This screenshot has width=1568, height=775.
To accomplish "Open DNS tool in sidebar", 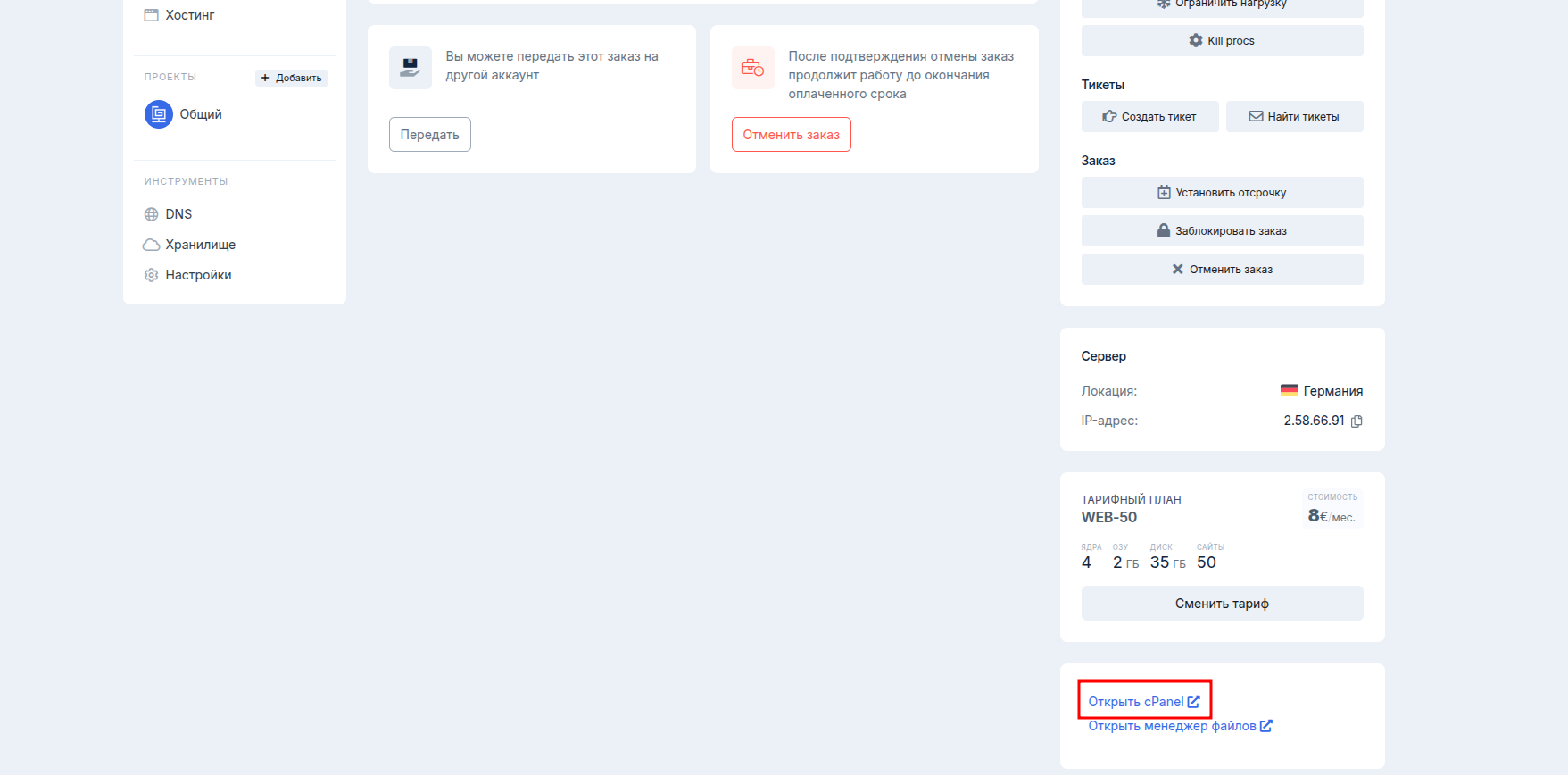I will coord(178,214).
